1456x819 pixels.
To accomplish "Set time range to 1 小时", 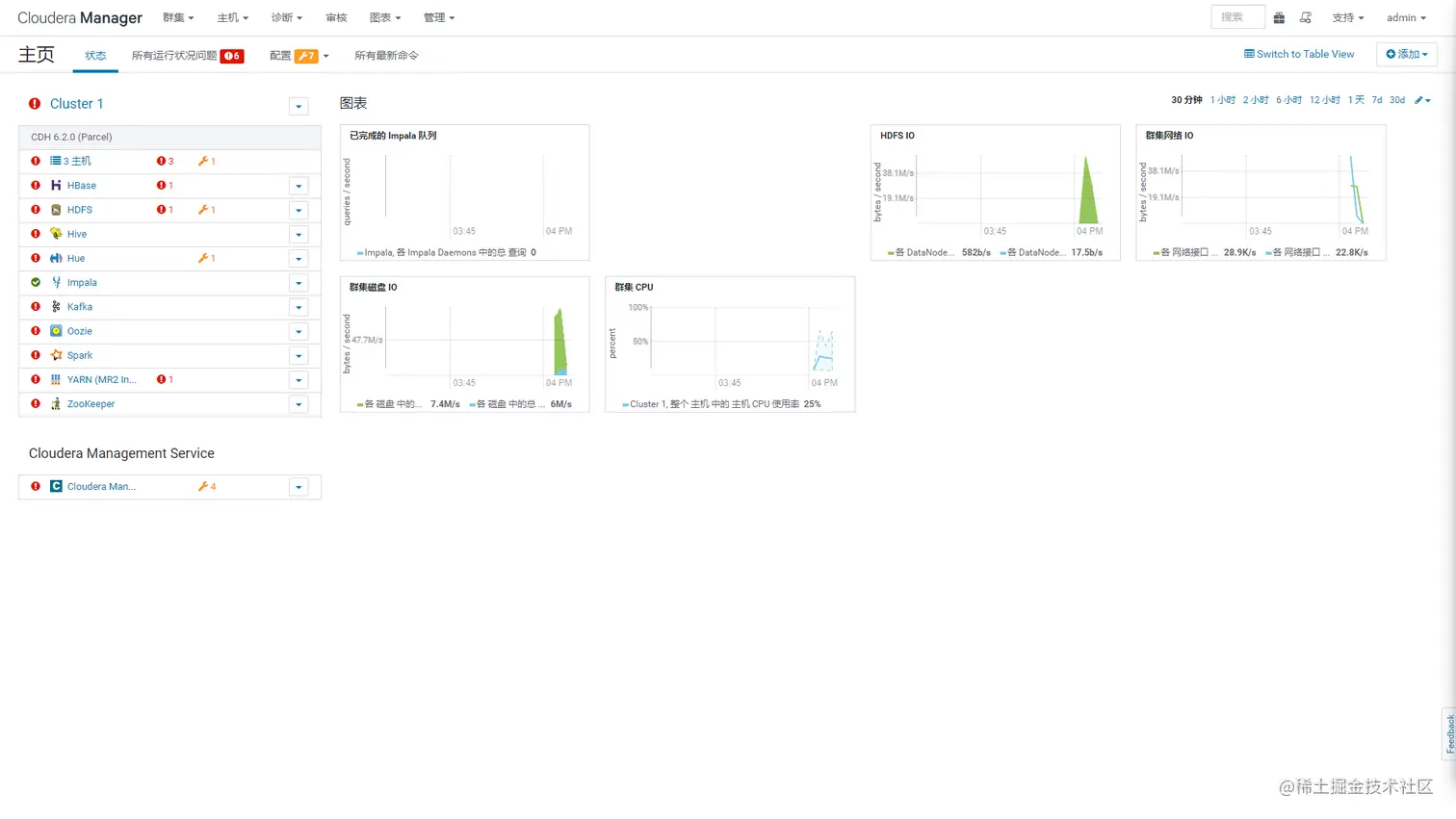I will point(1223,100).
